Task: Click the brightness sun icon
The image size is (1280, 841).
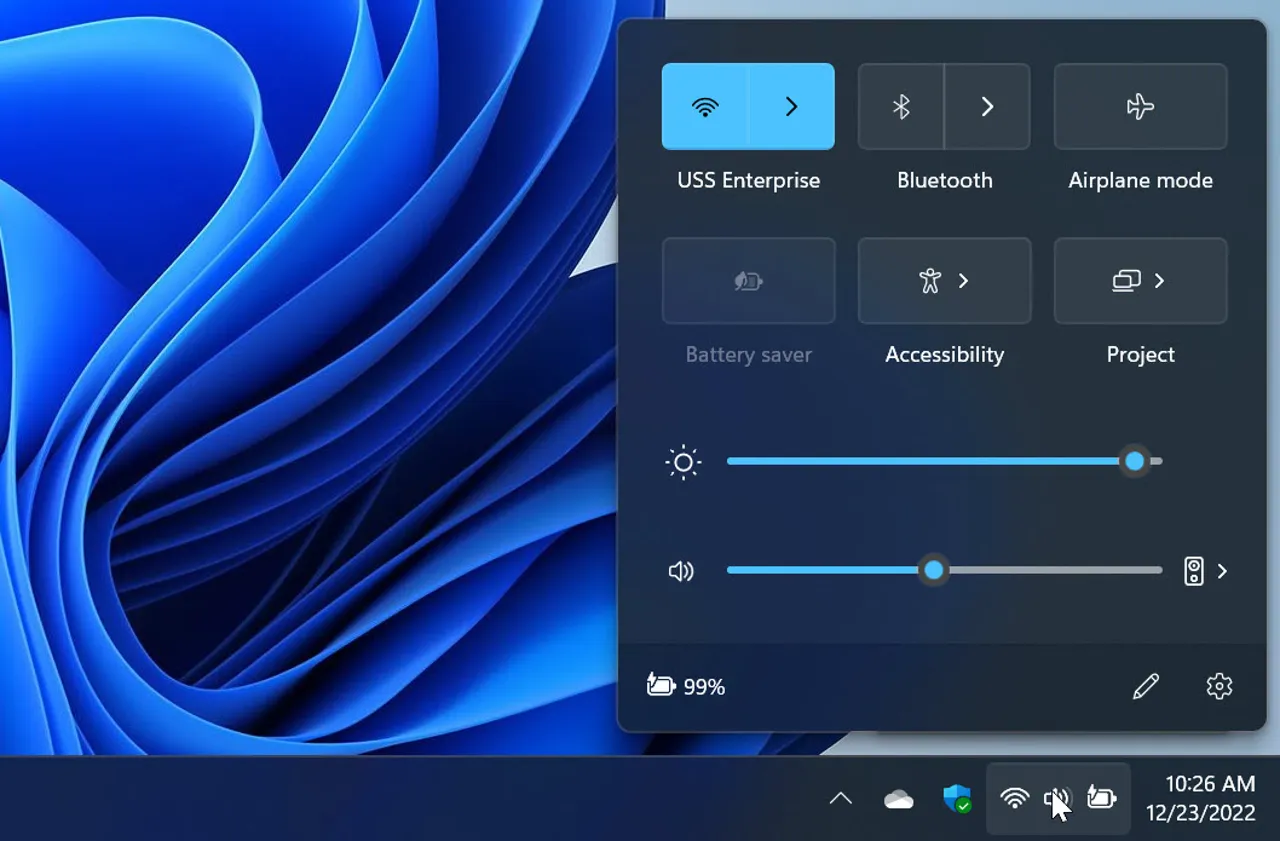Action: coord(684,462)
